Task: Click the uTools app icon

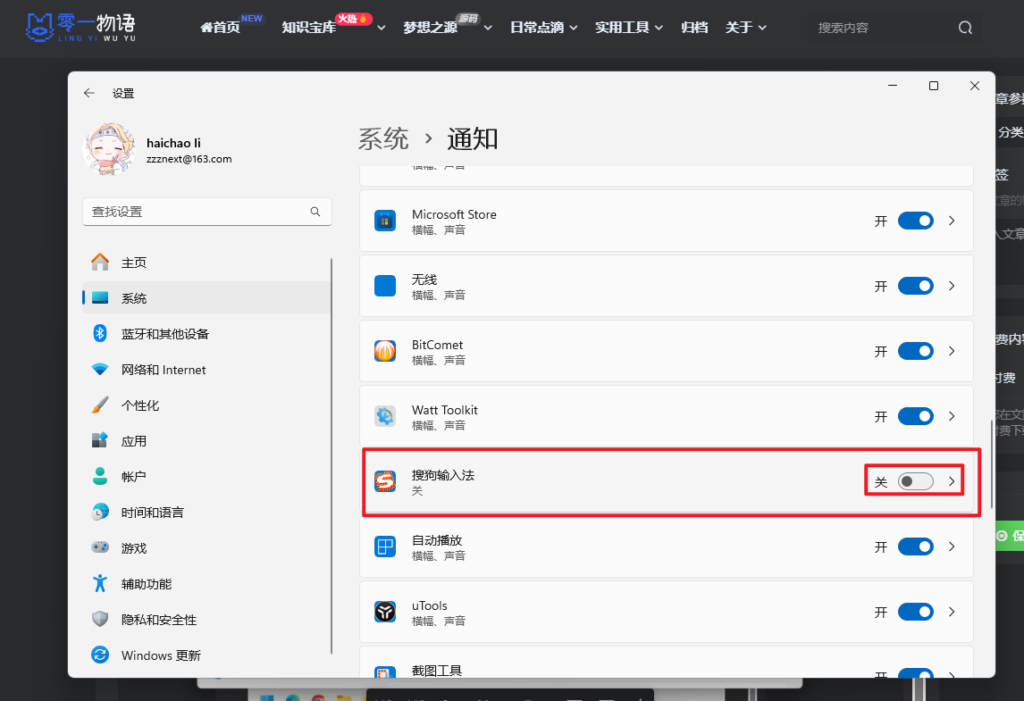Action: click(385, 612)
